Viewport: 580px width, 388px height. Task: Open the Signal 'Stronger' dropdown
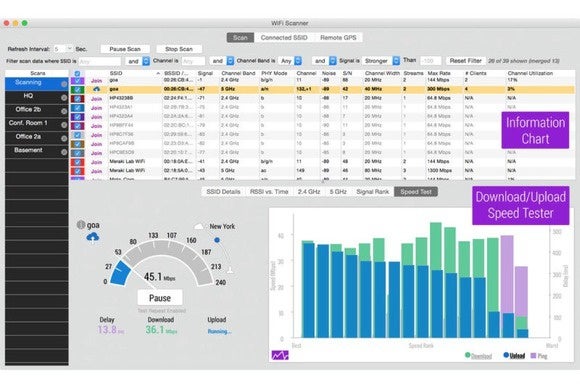coord(381,61)
